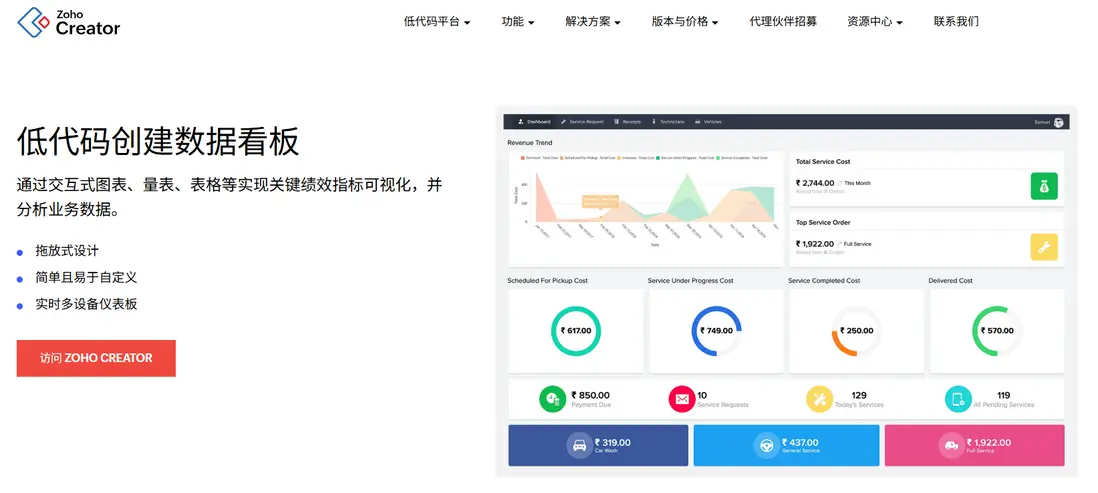Select the Technicians tab
Image resolution: width=1098 pixels, height=493 pixels.
(x=668, y=122)
